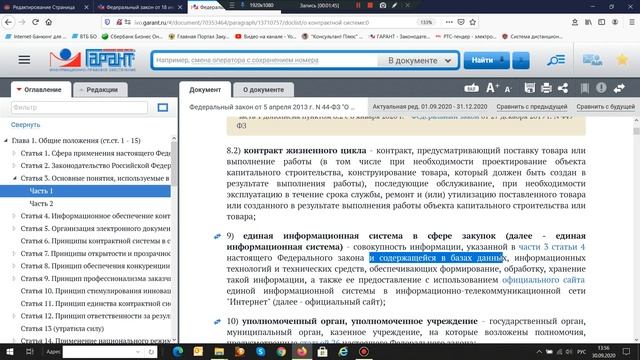Increase document font size with A+
Viewport: 640px width, 360px height.
pyautogui.click(x=492, y=88)
